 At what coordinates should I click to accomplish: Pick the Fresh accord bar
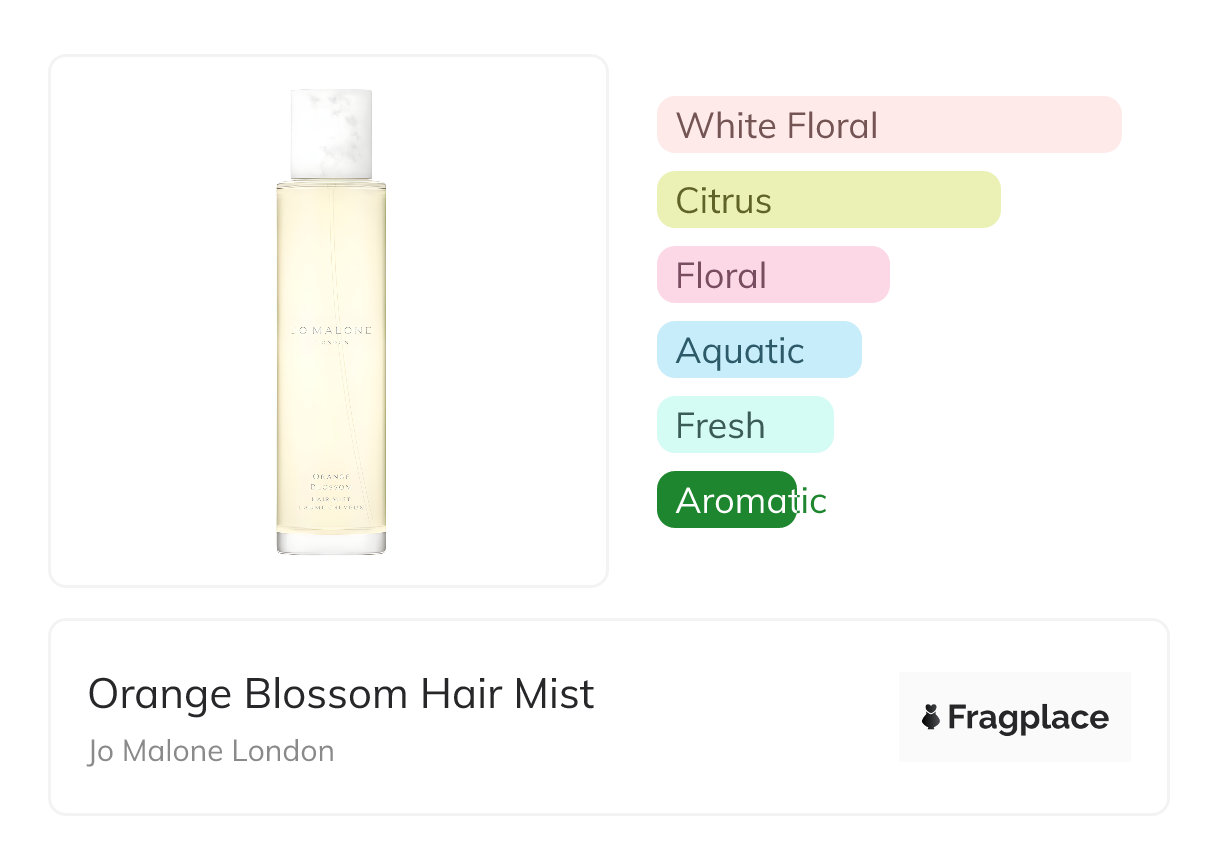tap(744, 425)
